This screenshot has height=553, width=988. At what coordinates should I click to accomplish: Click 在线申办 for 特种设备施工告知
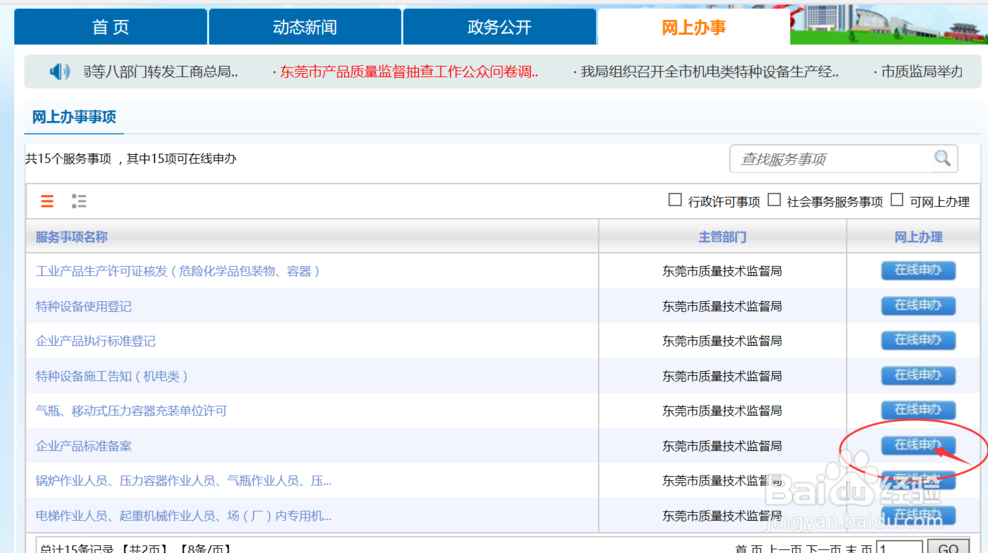click(x=918, y=375)
